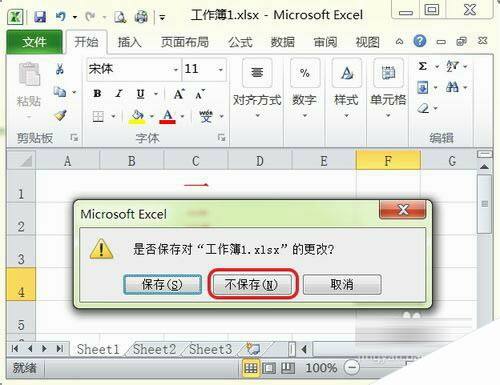
Task: Expand the 样式 (Styles) group
Action: pyautogui.click(x=347, y=88)
